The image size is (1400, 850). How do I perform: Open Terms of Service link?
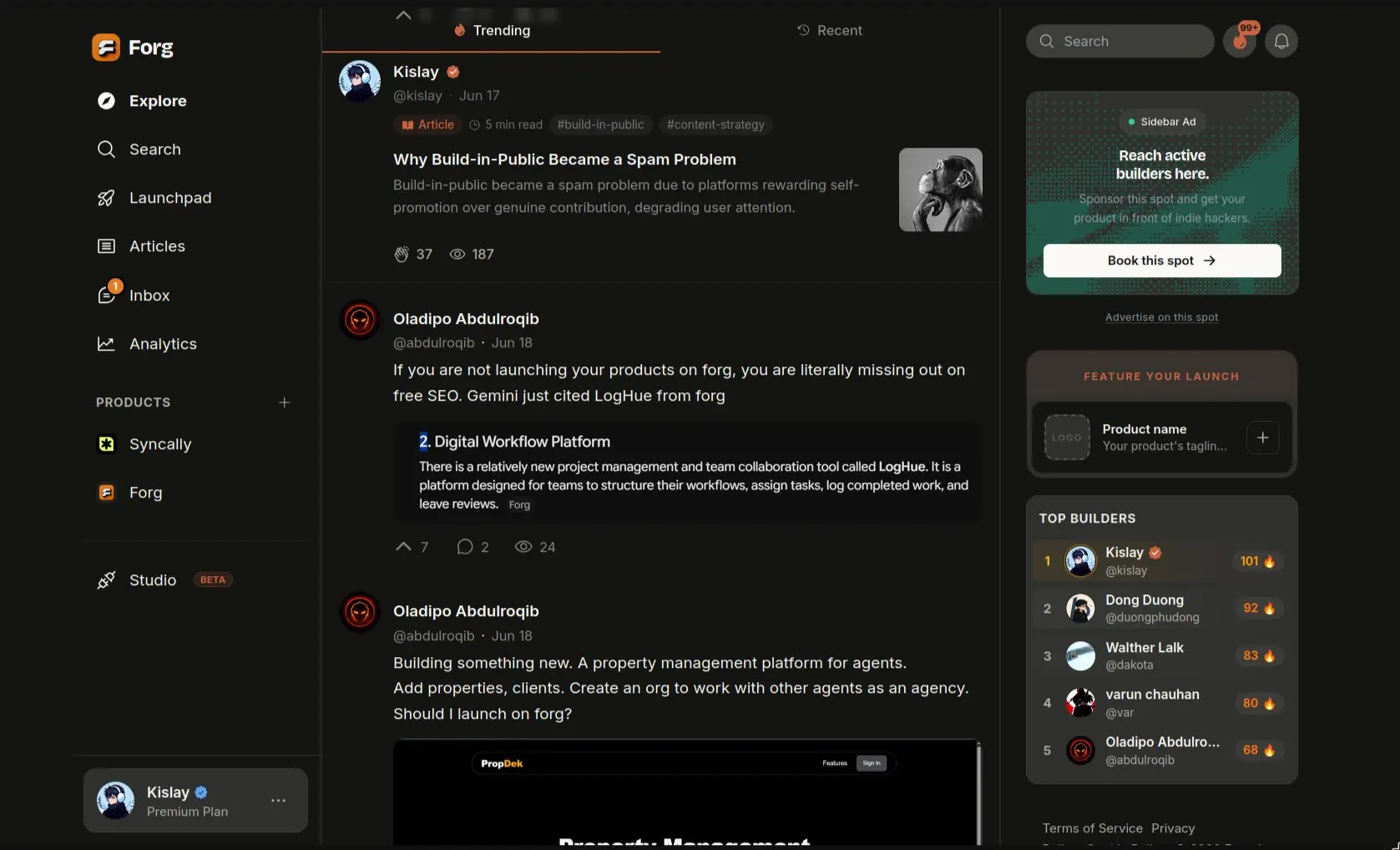tap(1092, 828)
